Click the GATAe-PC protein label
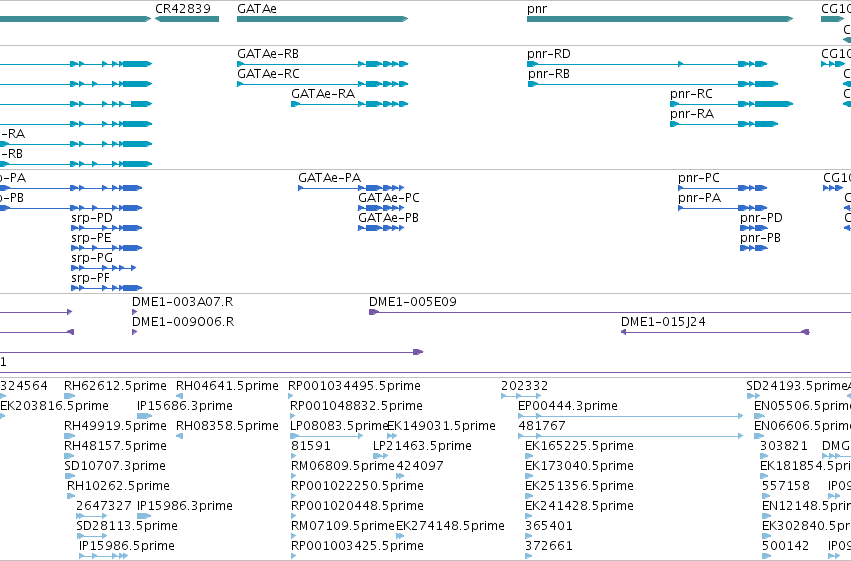 click(389, 198)
